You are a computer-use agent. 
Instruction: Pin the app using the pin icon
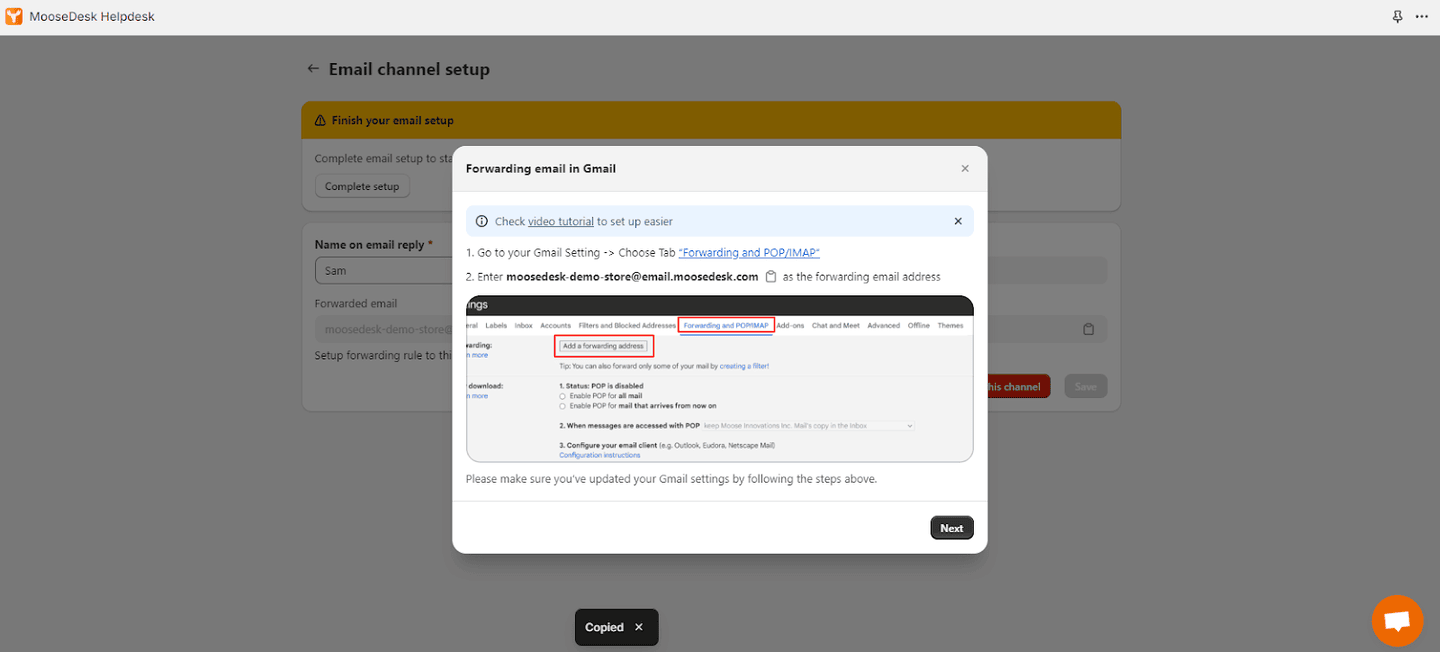1398,17
